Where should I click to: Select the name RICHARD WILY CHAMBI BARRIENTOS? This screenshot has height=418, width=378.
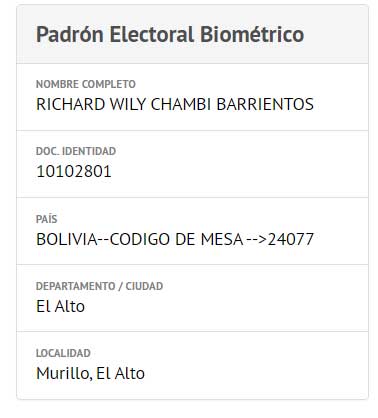(175, 104)
